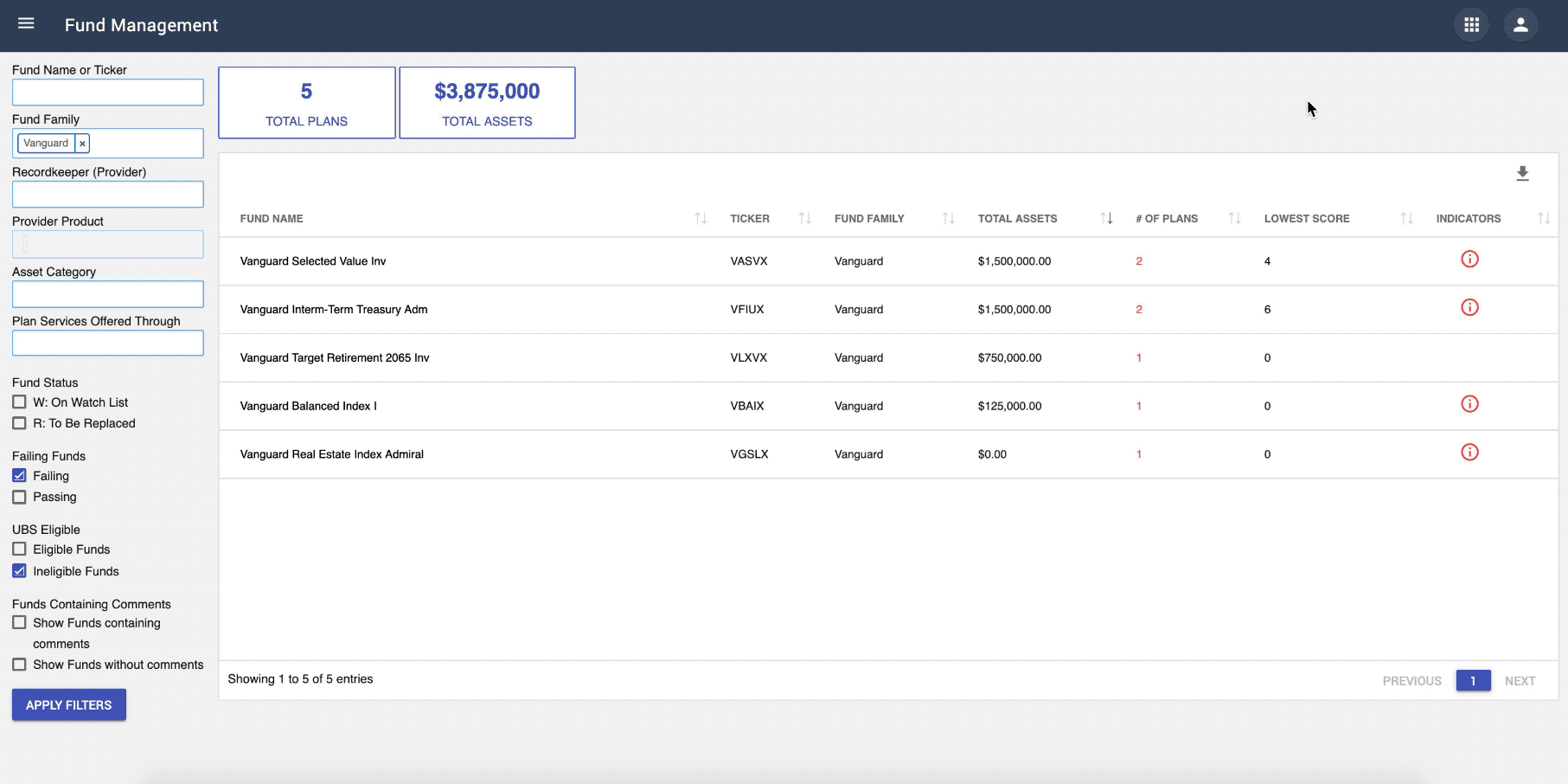Image resolution: width=1568 pixels, height=784 pixels.
Task: Click the Apply Filters button
Action: tap(69, 704)
